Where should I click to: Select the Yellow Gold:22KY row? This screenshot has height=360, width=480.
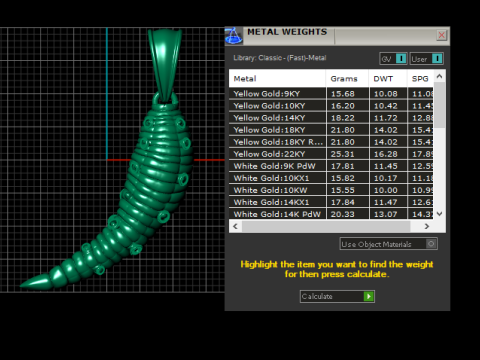pos(331,154)
